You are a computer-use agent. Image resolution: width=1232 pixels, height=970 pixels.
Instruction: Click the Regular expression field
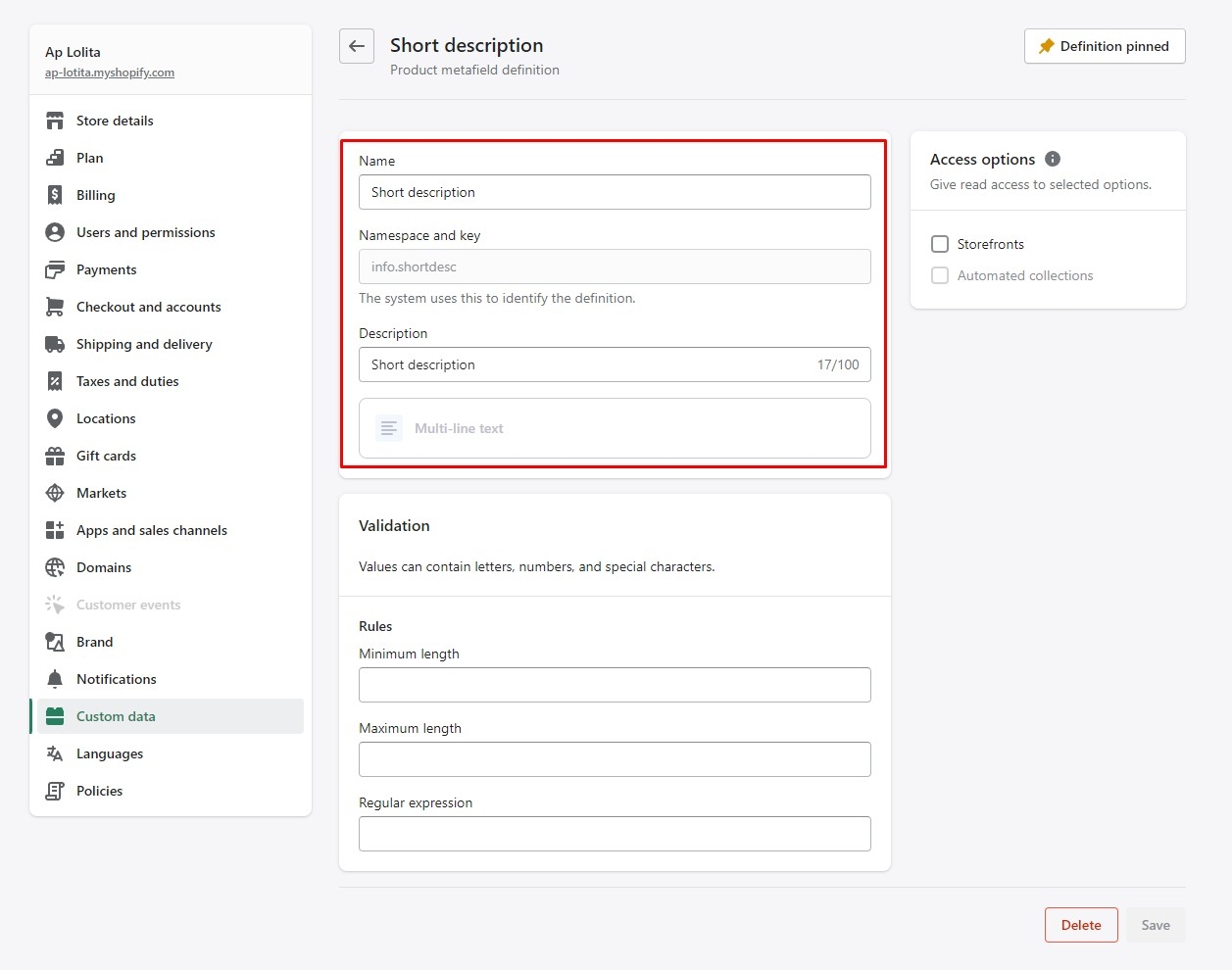pos(615,834)
